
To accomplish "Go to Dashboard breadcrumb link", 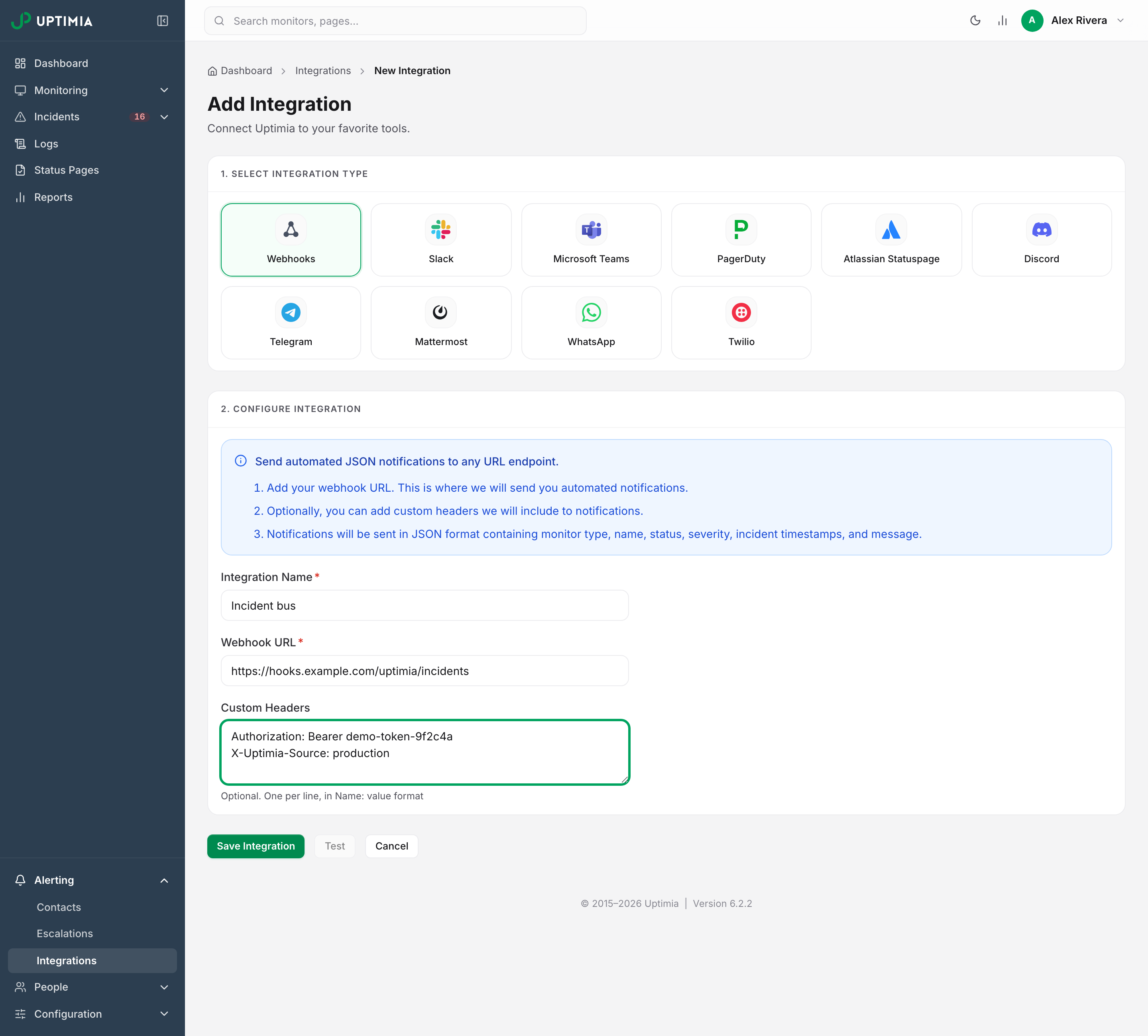I will 240,71.
